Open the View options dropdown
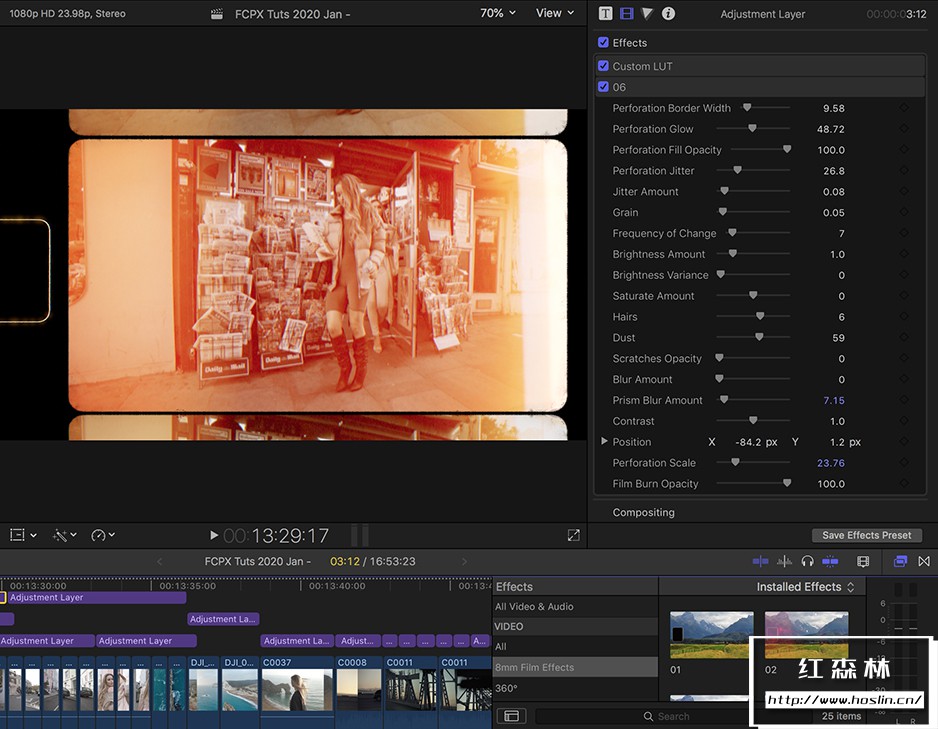Image resolution: width=938 pixels, height=729 pixels. pos(555,13)
